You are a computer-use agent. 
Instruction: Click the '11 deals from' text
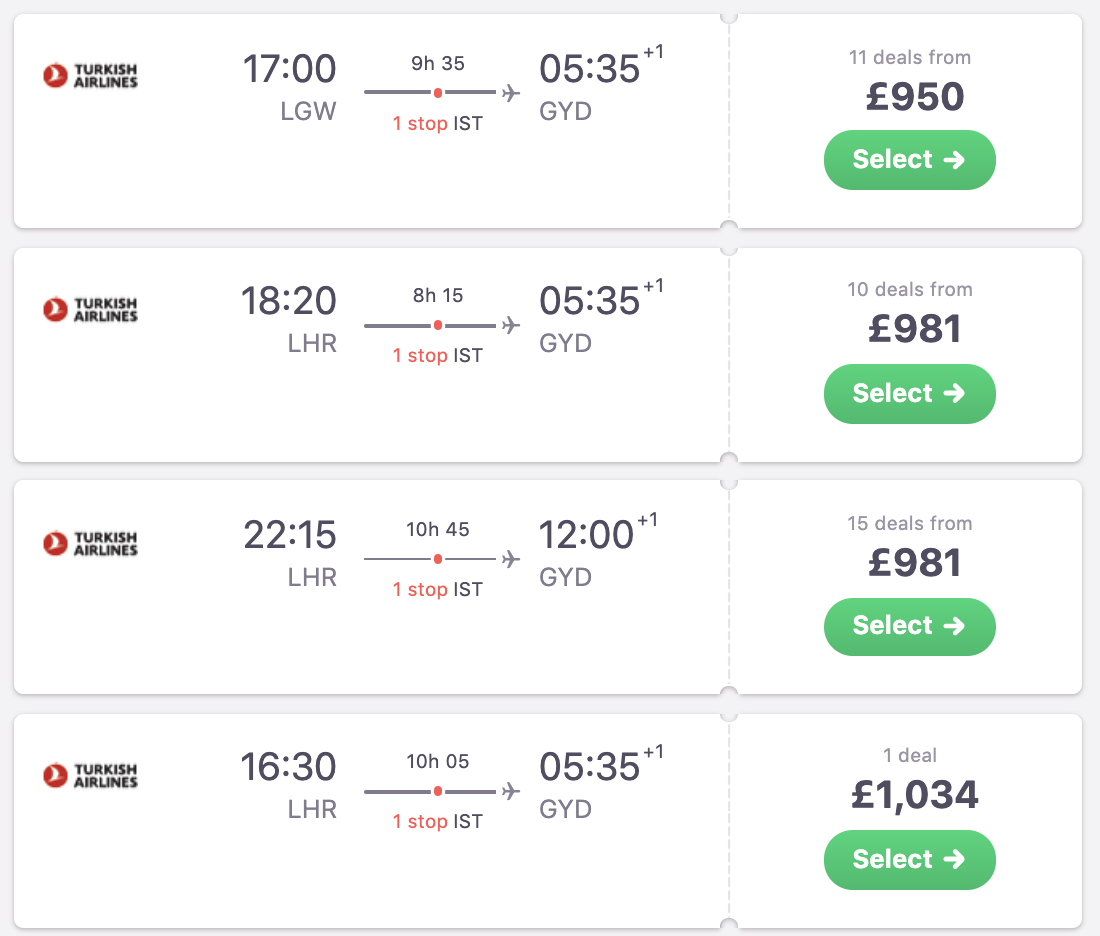pyautogui.click(x=909, y=57)
